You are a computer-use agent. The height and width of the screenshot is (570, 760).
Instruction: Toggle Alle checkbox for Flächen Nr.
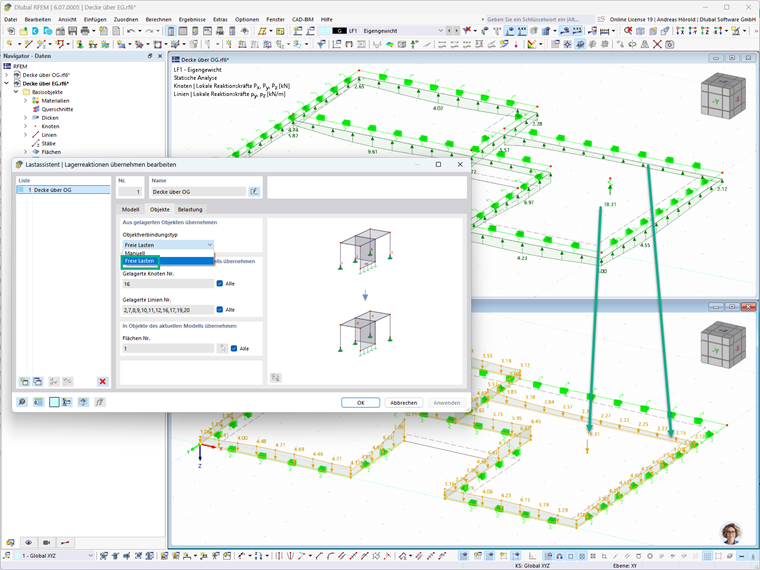tap(234, 348)
